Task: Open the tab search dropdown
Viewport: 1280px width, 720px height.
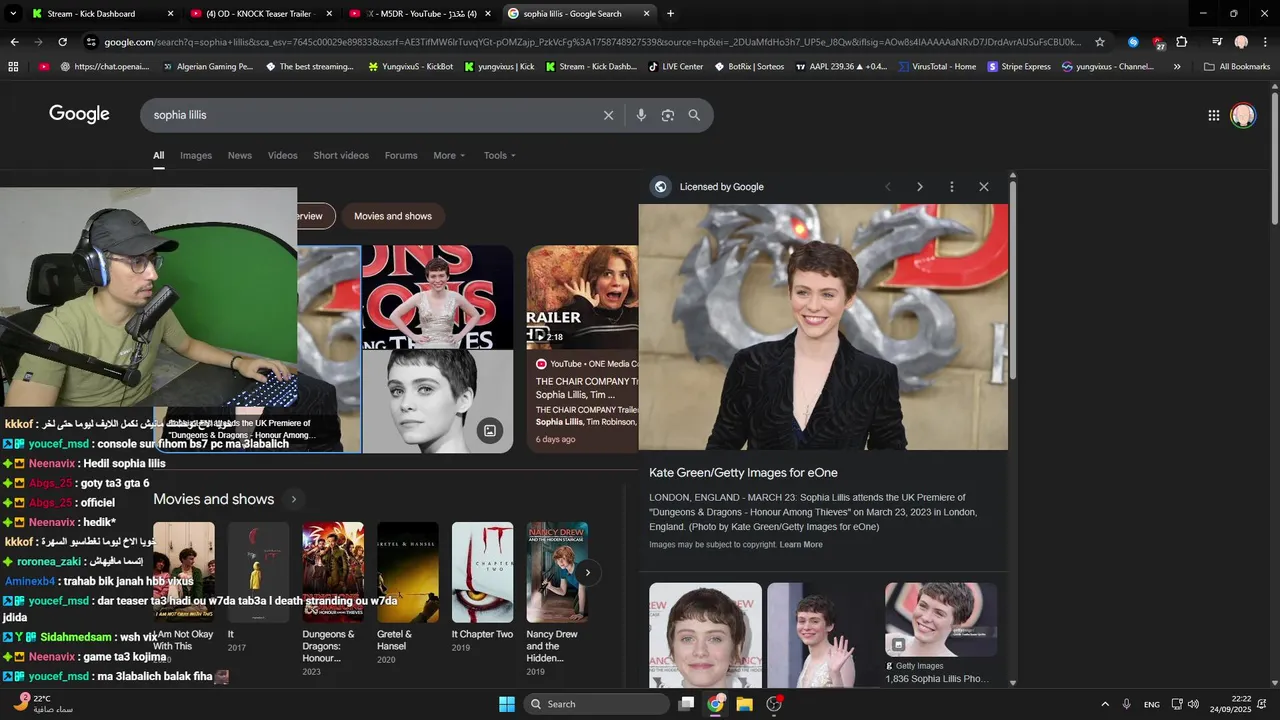Action: click(13, 14)
